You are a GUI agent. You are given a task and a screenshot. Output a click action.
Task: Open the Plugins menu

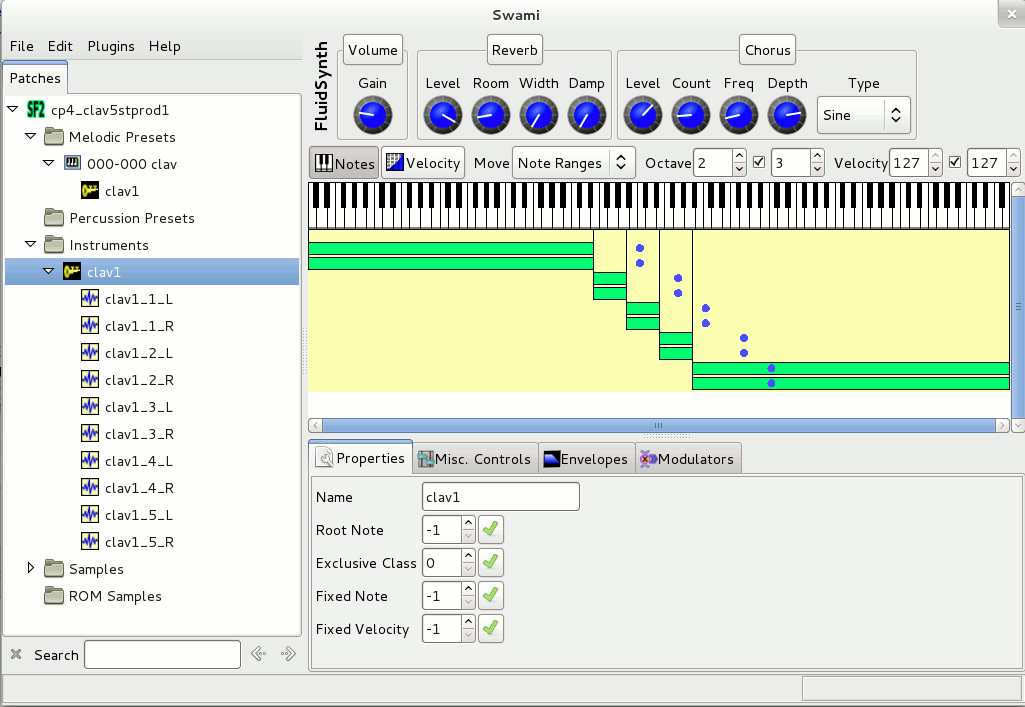[111, 46]
